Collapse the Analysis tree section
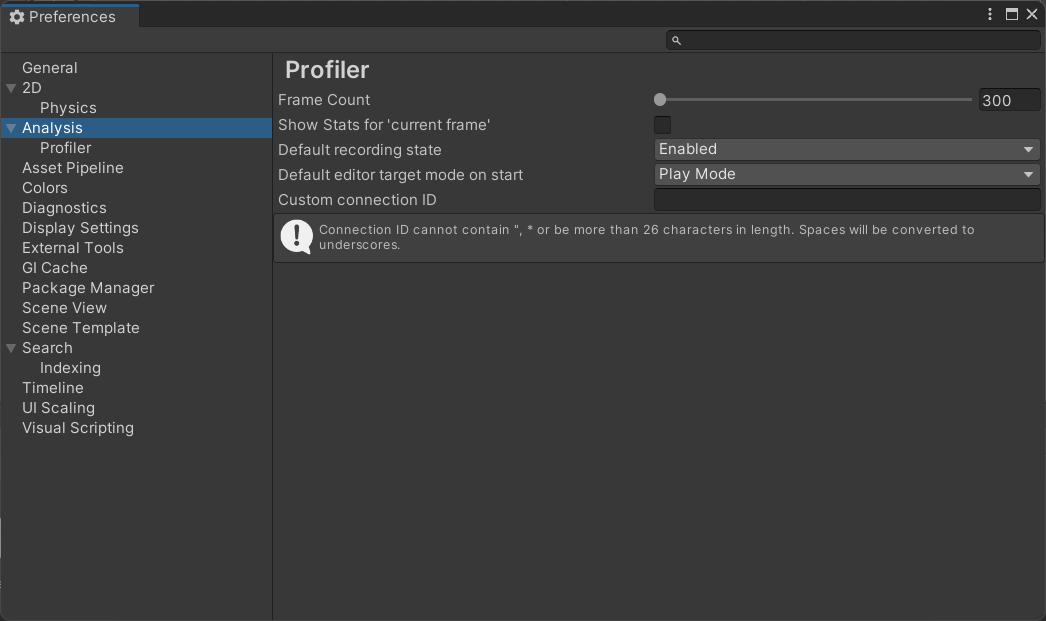The height and width of the screenshot is (621, 1046). (11, 128)
